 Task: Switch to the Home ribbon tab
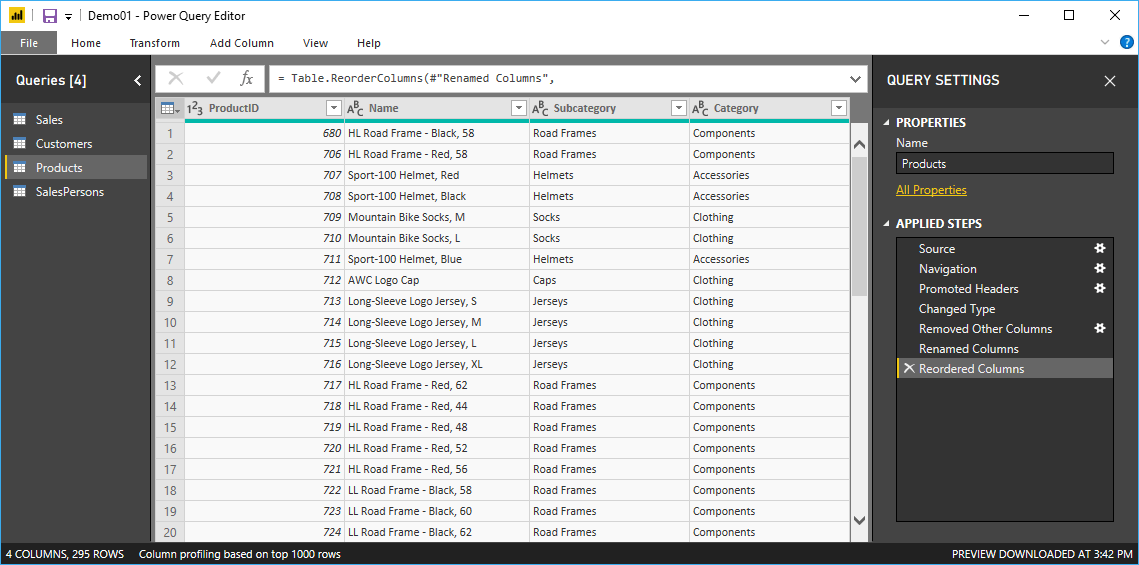click(x=86, y=43)
